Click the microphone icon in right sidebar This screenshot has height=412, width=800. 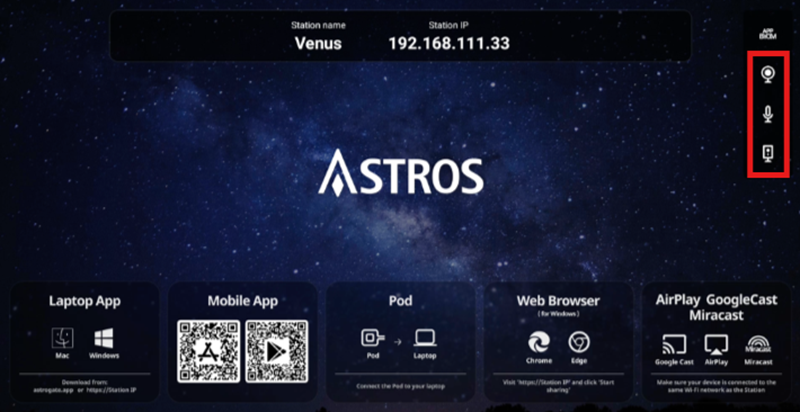[767, 113]
